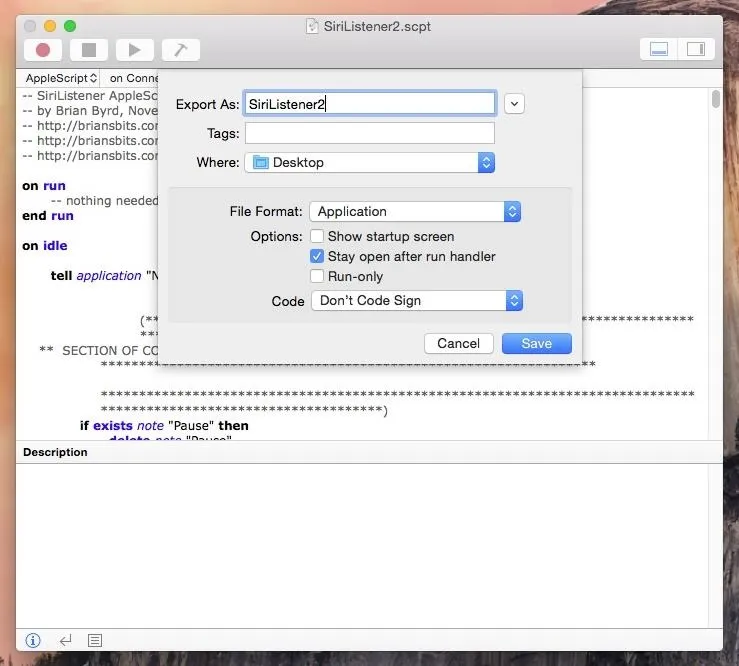Click the 'on run' line in script
The image size is (739, 666).
44,186
